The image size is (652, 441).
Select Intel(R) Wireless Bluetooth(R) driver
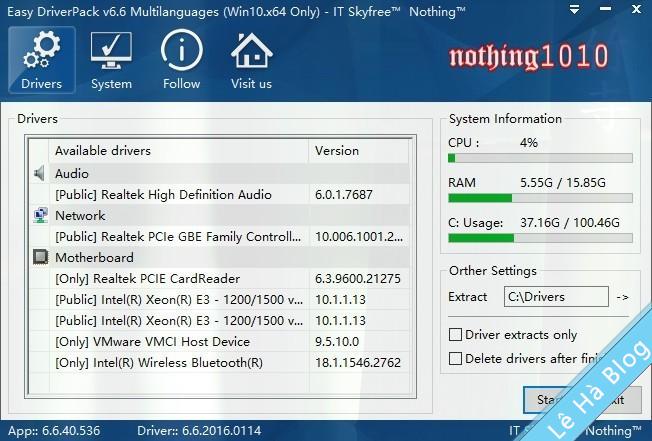pyautogui.click(x=220, y=362)
